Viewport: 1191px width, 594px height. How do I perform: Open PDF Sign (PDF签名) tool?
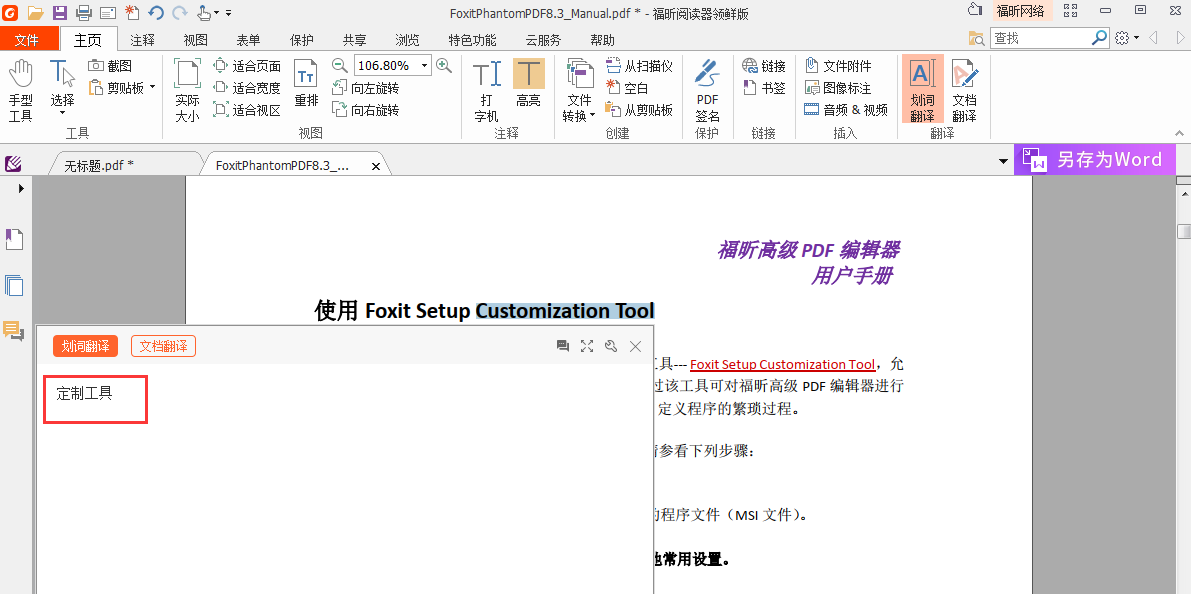click(707, 90)
